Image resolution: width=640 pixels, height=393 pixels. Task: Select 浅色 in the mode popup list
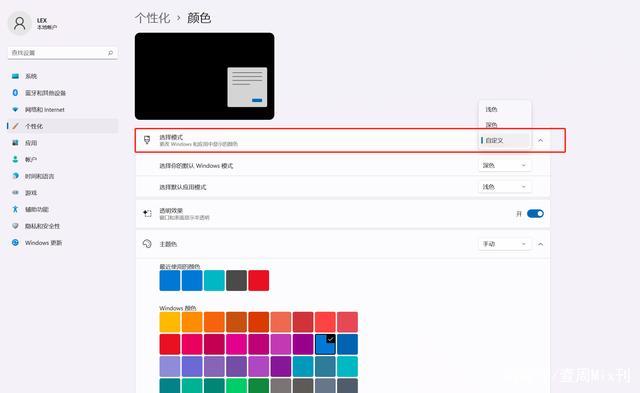pyautogui.click(x=505, y=109)
